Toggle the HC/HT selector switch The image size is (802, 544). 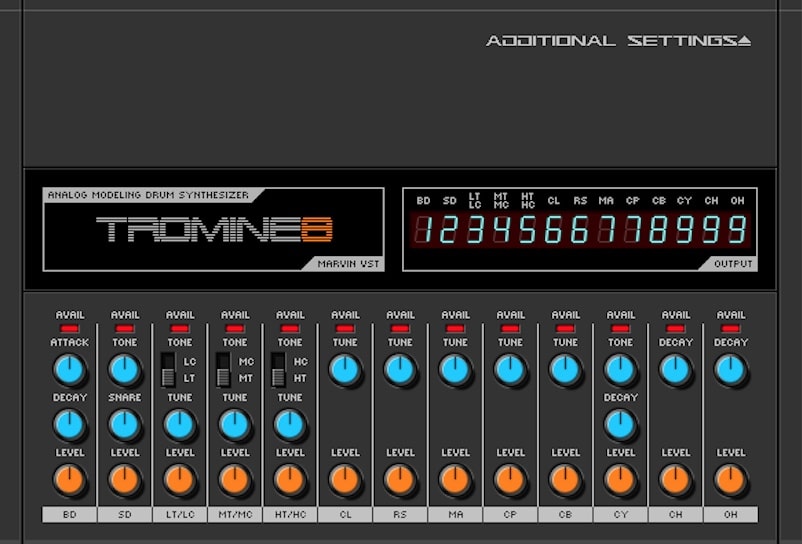pos(278,370)
